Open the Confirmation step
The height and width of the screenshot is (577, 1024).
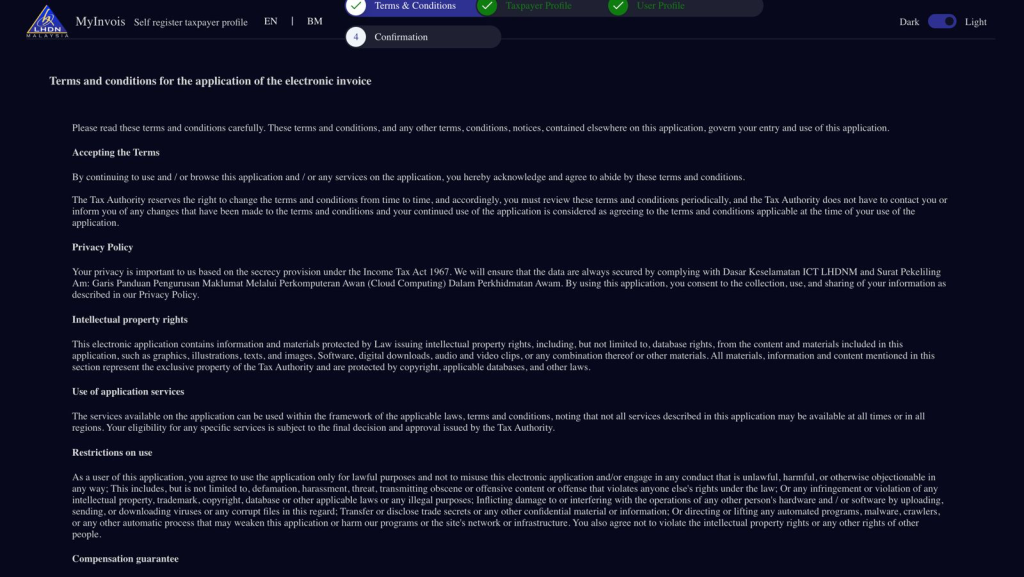coord(401,37)
